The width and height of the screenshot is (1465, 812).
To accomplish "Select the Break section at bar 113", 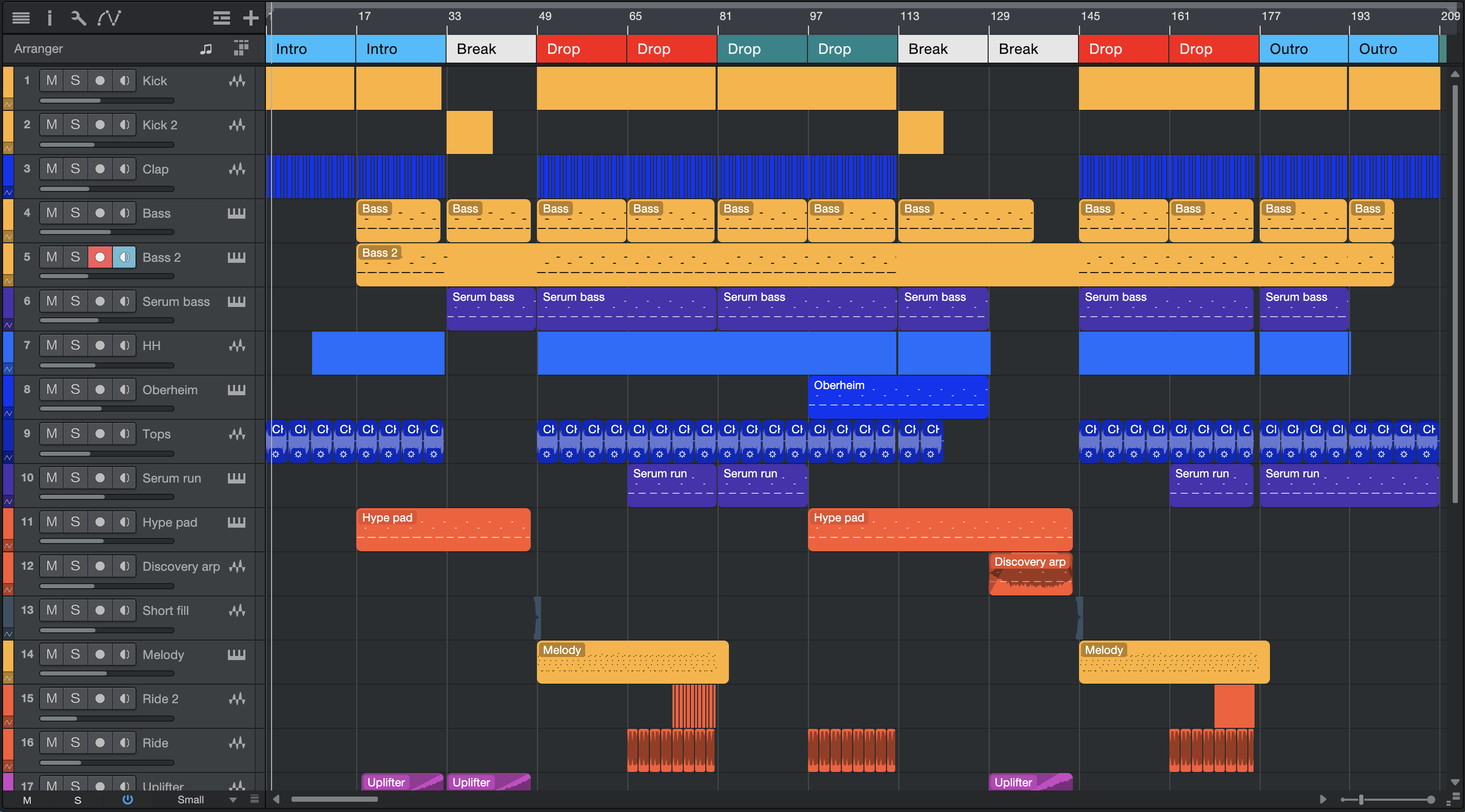I will coord(943,49).
